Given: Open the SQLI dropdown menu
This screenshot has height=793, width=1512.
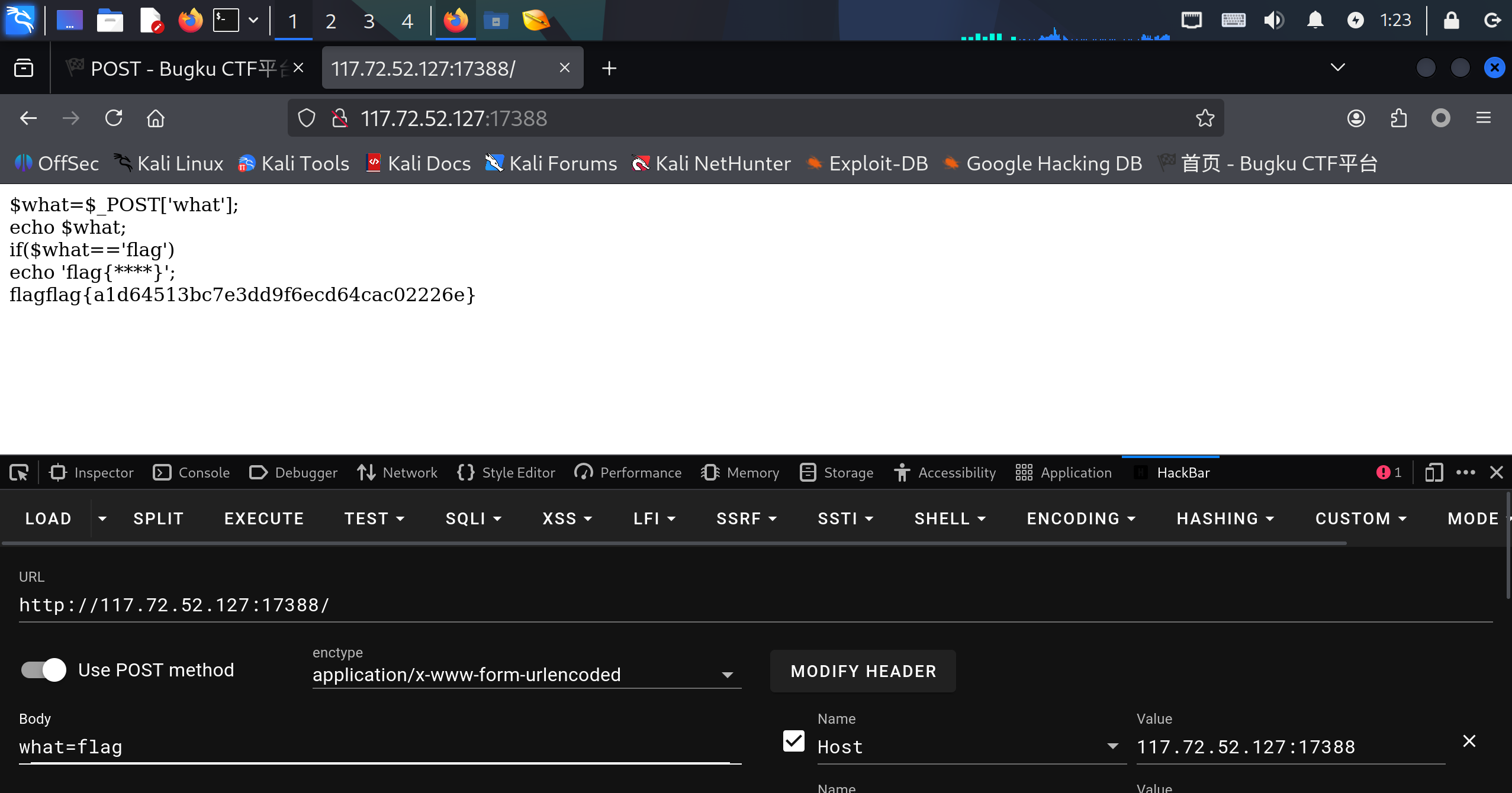Looking at the screenshot, I should tap(473, 518).
